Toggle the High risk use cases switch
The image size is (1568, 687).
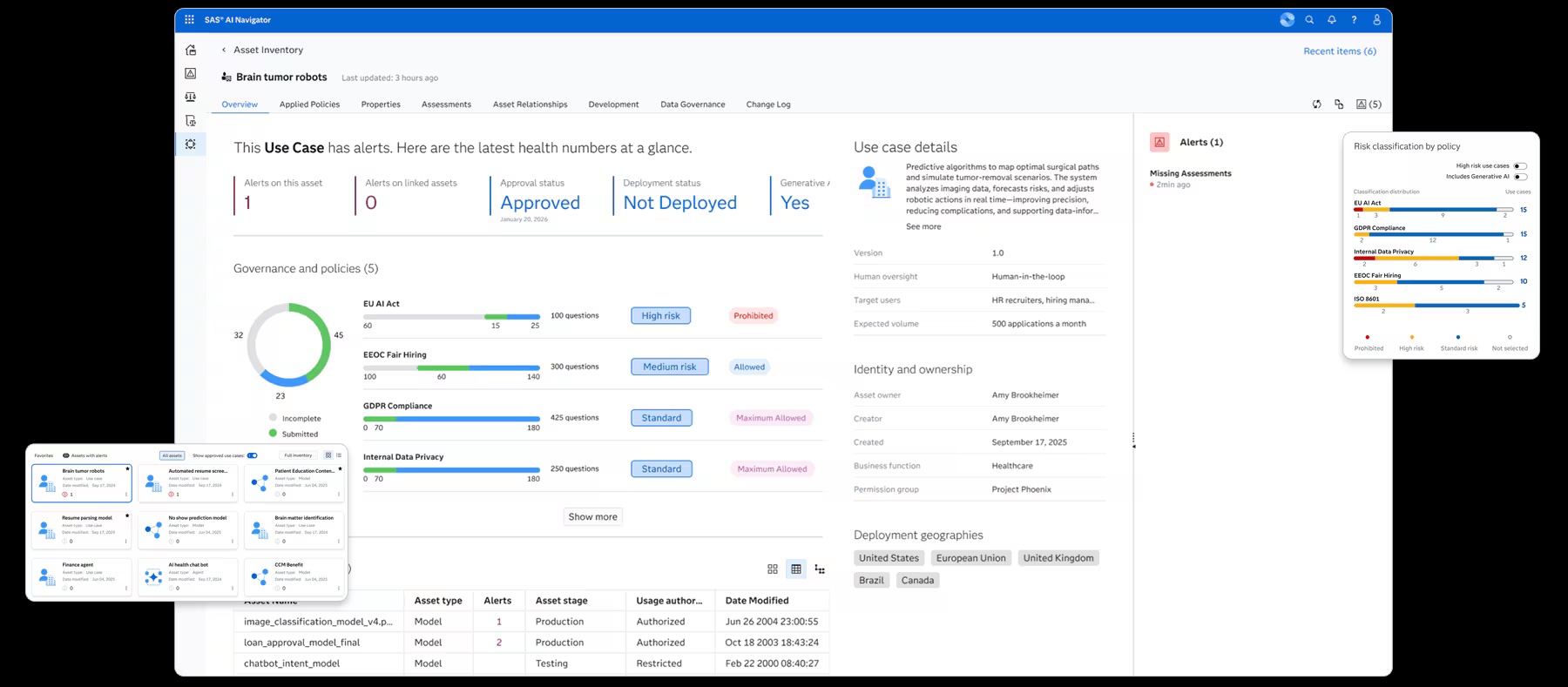pyautogui.click(x=1520, y=165)
